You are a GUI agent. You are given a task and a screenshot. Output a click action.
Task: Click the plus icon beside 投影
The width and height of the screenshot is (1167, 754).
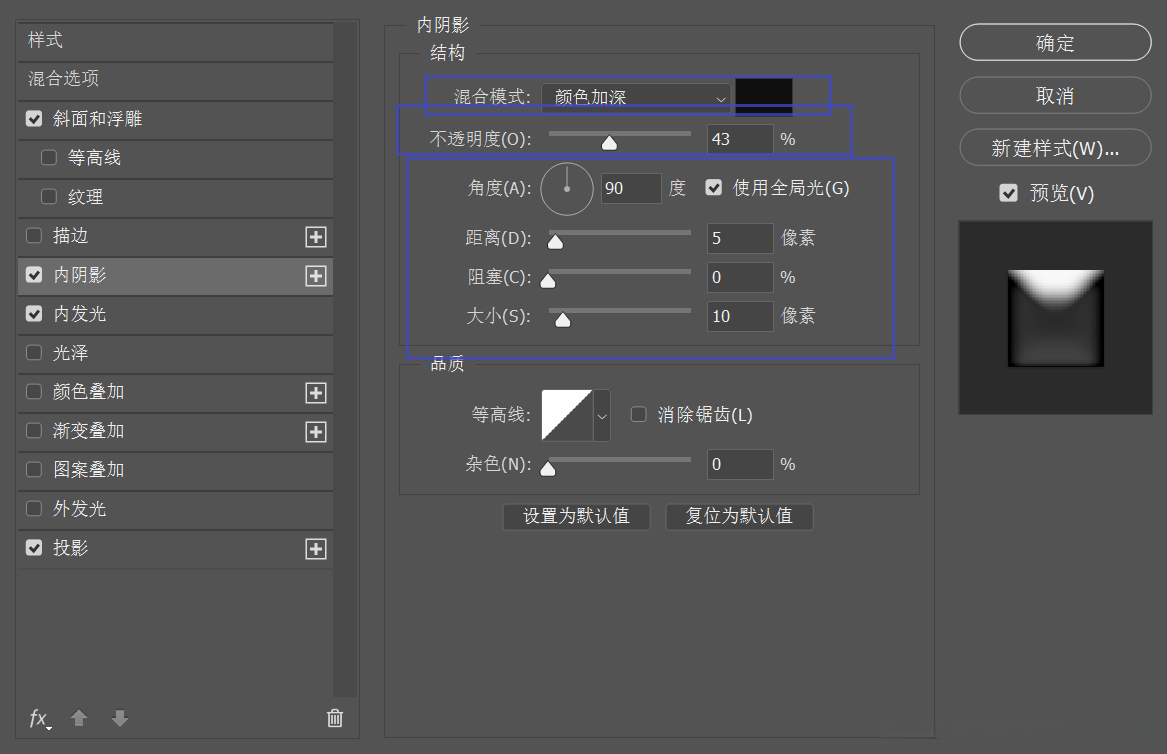(x=315, y=548)
